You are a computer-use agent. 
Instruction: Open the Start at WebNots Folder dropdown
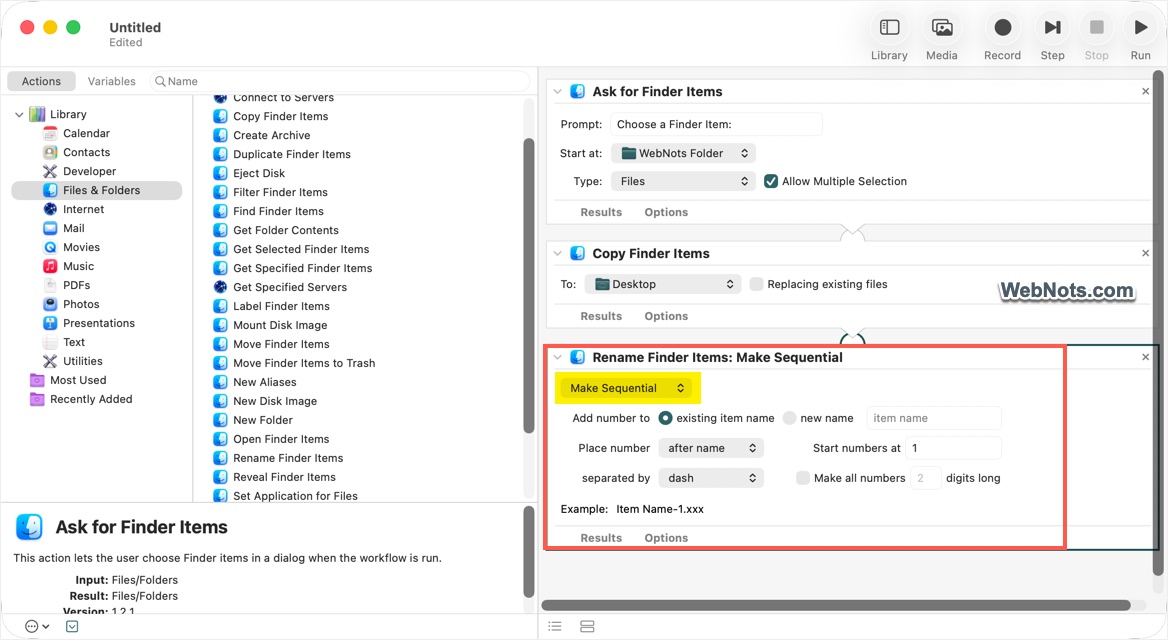683,153
